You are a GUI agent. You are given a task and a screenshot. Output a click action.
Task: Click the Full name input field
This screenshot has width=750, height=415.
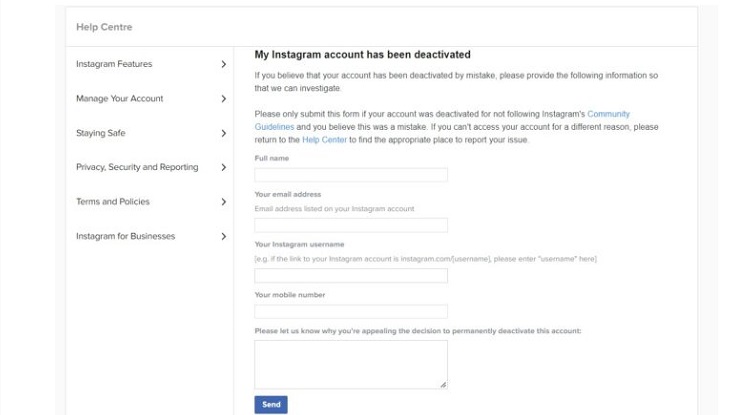coord(351,175)
